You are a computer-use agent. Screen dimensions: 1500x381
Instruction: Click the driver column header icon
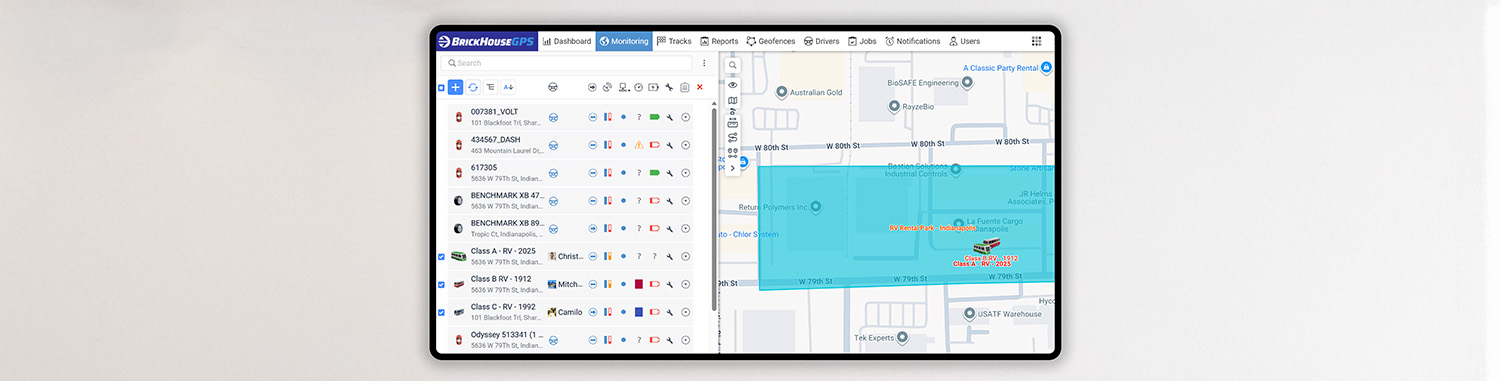[553, 88]
